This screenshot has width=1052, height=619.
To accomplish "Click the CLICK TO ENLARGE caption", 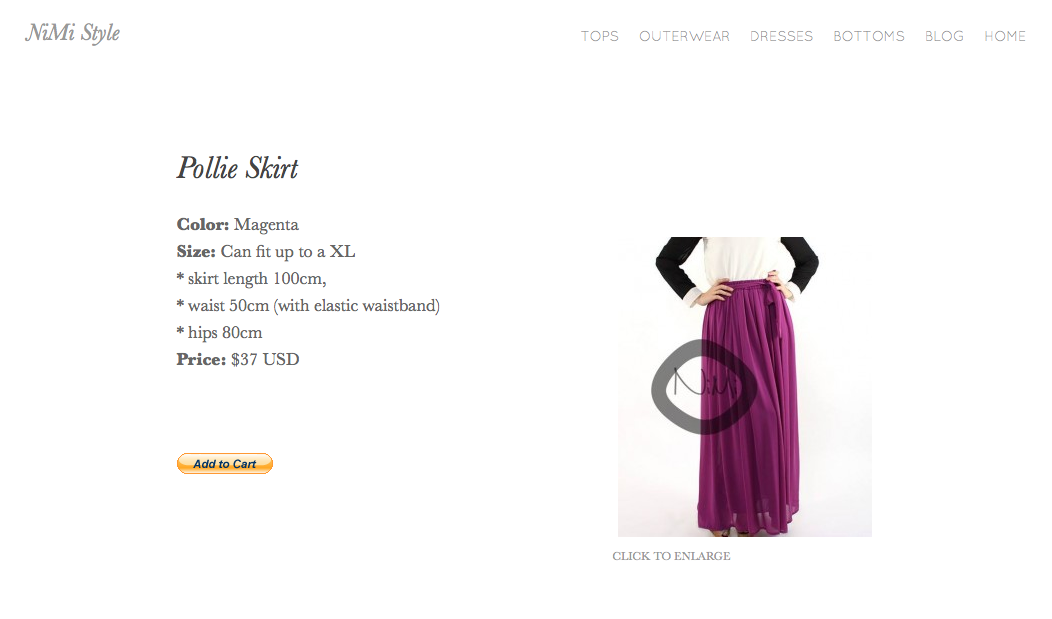I will click(x=671, y=556).
